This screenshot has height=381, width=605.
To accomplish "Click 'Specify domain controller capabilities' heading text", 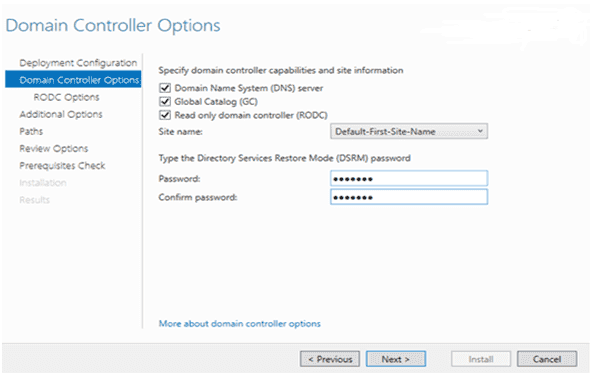I will 281,71.
